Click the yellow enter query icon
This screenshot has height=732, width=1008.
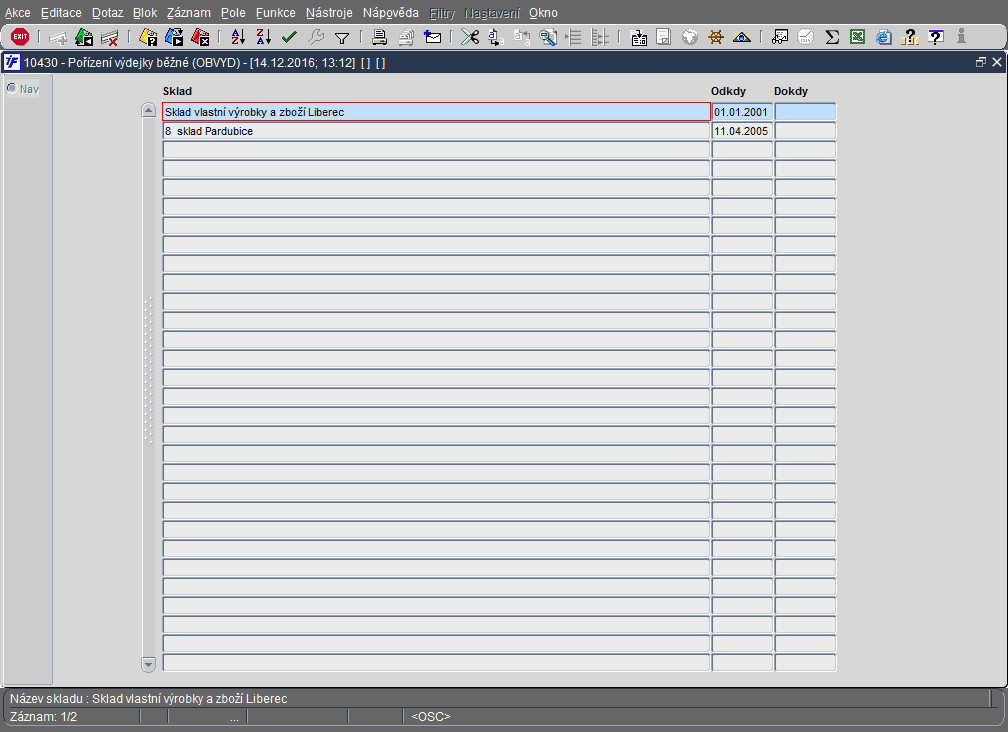pos(148,37)
